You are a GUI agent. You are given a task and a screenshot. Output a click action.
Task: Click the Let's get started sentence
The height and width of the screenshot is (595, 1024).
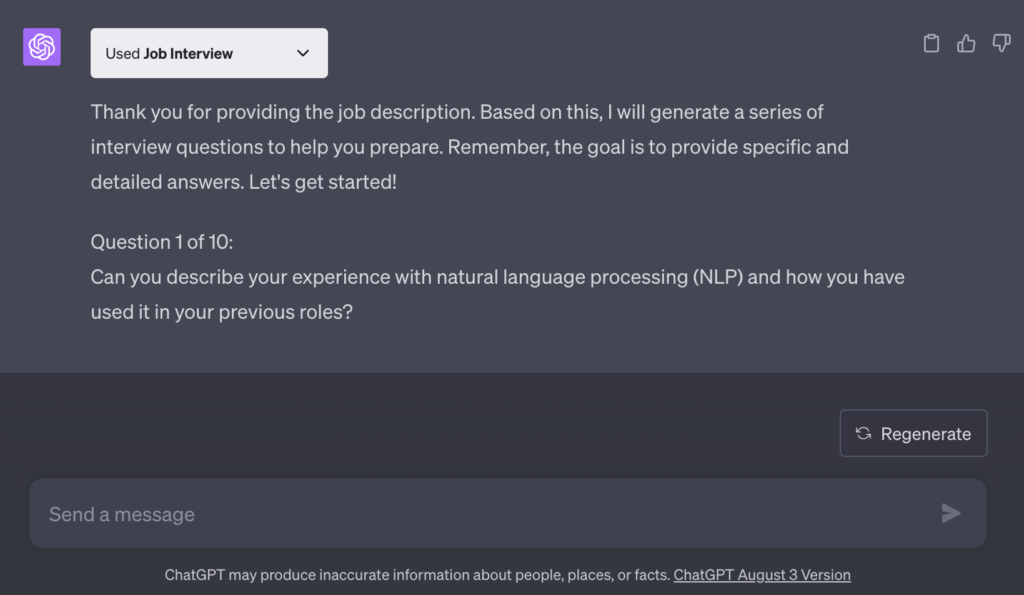coord(323,182)
